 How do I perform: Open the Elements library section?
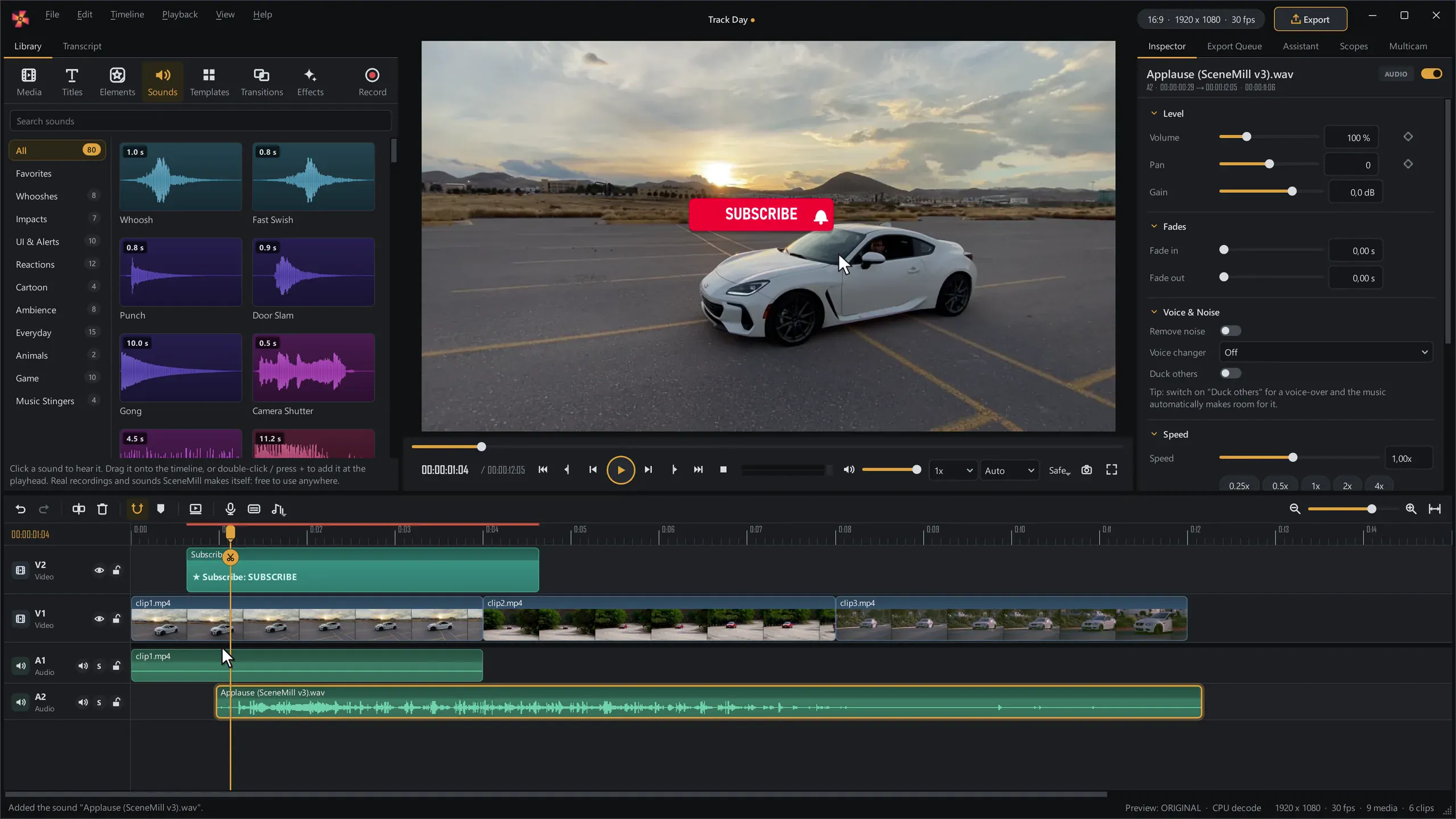coord(117,82)
